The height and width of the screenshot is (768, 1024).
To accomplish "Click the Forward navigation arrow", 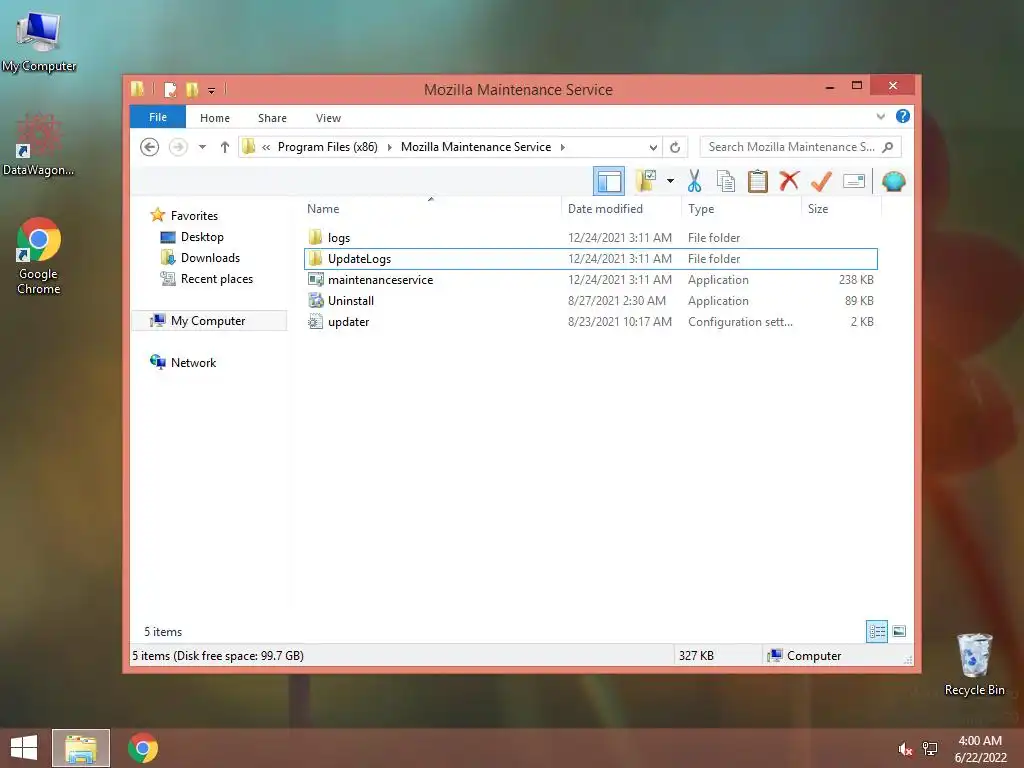I will (178, 147).
